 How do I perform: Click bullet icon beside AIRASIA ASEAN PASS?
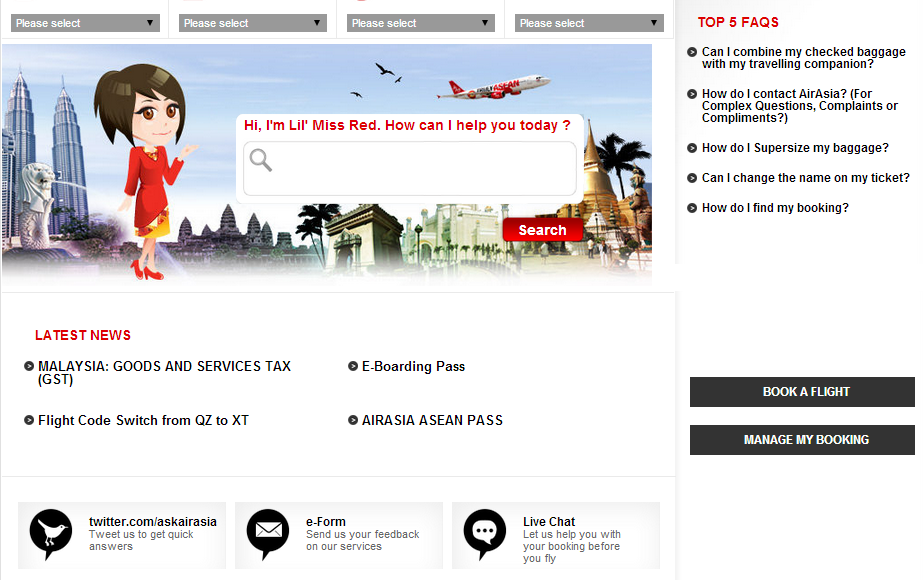click(x=353, y=420)
